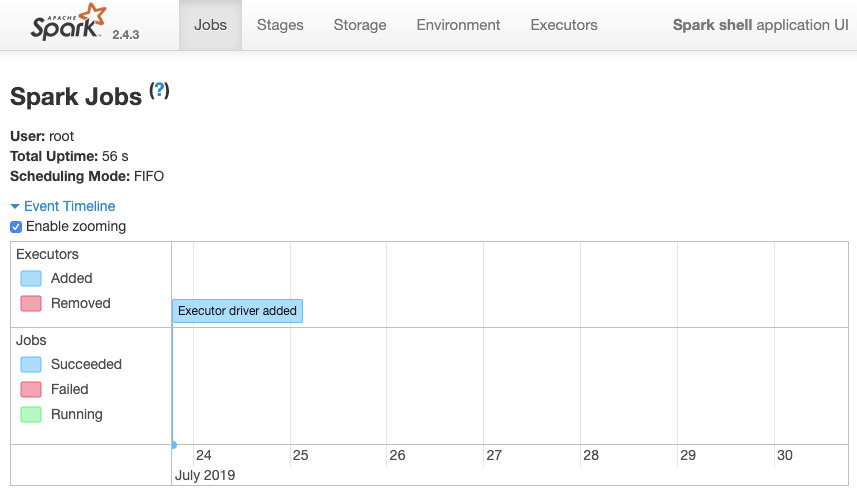Select the Executors tab
The height and width of the screenshot is (493, 857).
pos(563,25)
